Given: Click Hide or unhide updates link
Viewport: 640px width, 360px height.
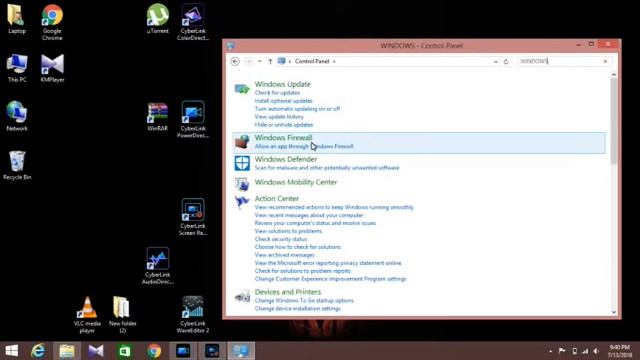Looking at the screenshot, I should 284,125.
